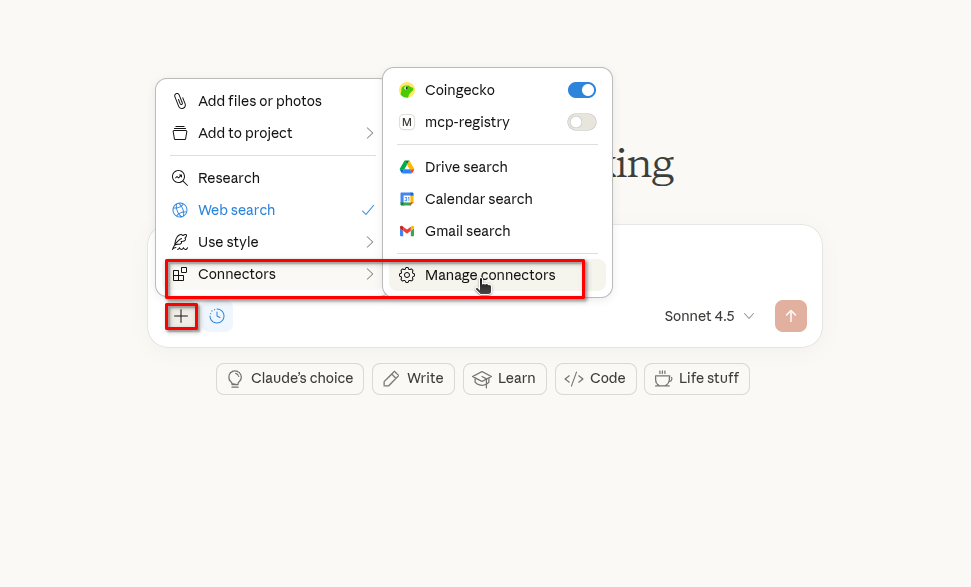Viewport: 971px width, 587px height.
Task: Select Gmail search connector
Action: 497,231
